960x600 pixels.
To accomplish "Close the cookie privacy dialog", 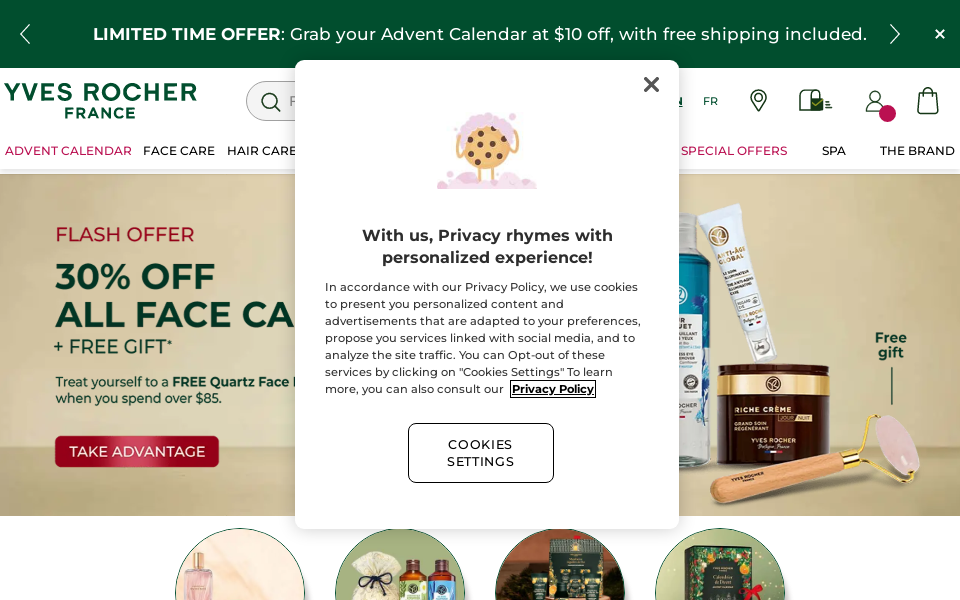I will pyautogui.click(x=651, y=85).
